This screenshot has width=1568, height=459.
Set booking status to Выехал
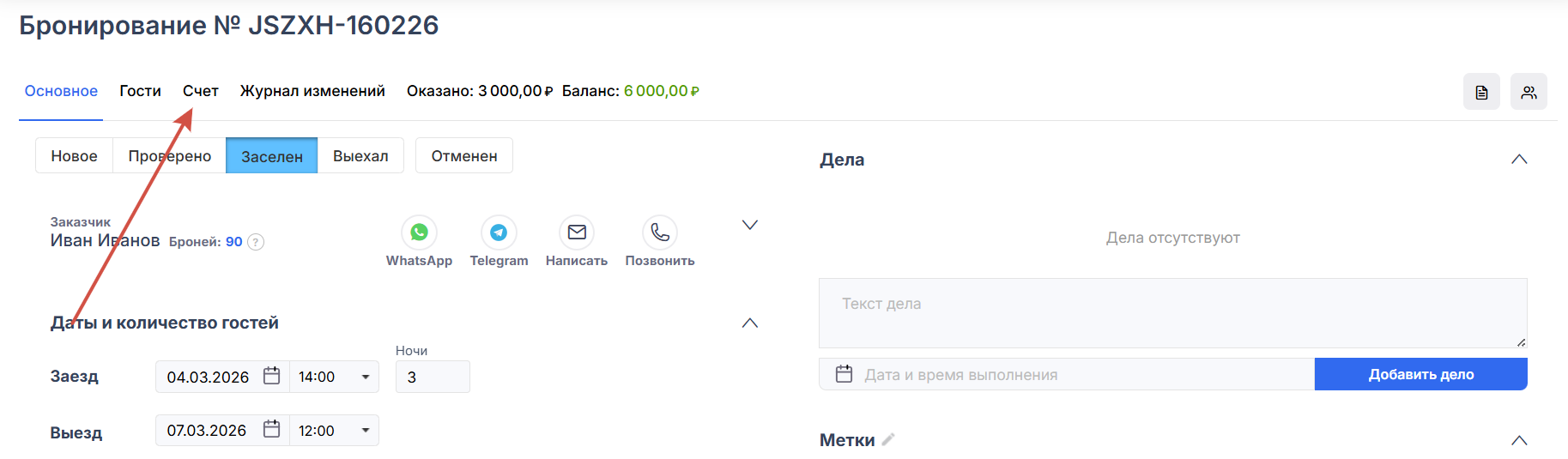tap(360, 156)
